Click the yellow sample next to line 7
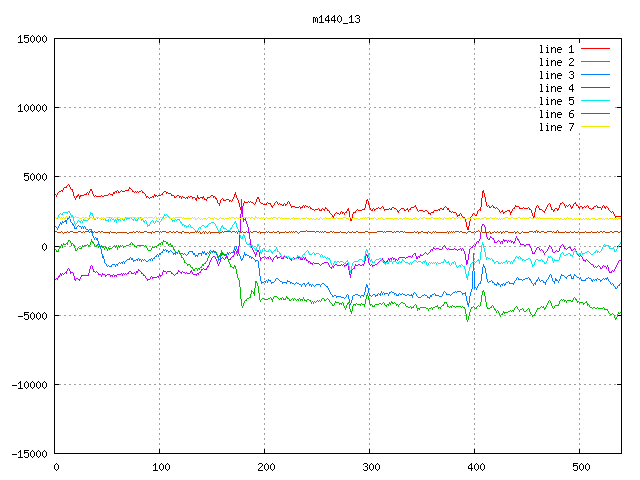The image size is (640, 480). (x=596, y=127)
